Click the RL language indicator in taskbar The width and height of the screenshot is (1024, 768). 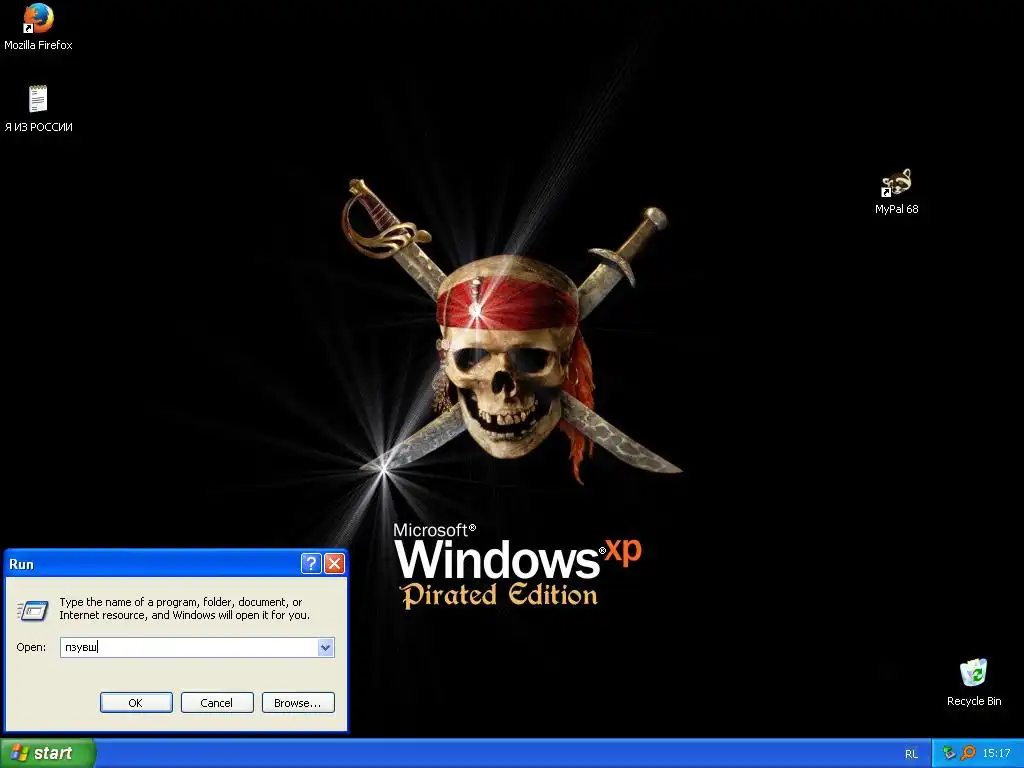pyautogui.click(x=911, y=754)
